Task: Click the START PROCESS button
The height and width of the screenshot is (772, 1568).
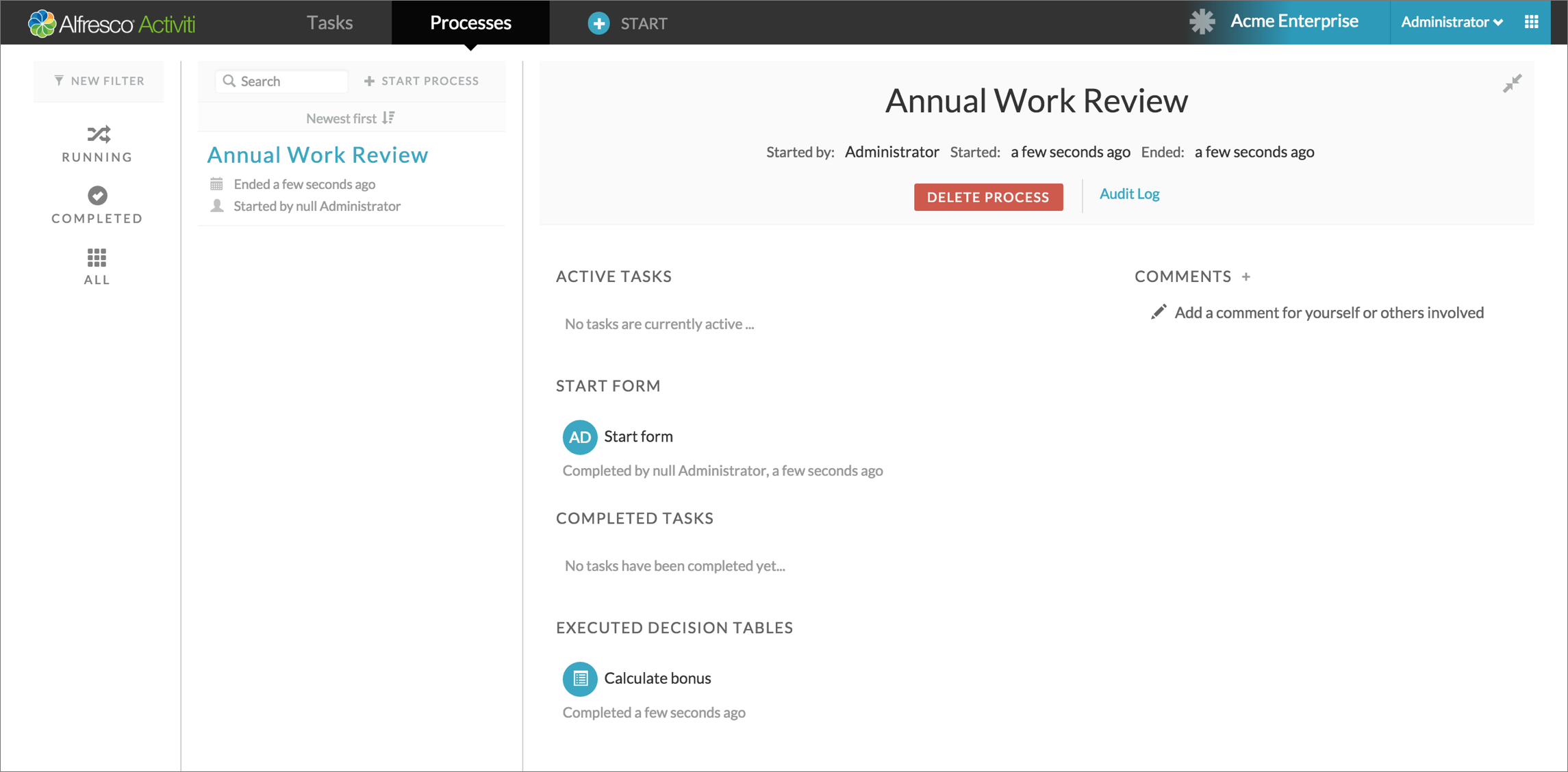Action: tap(422, 81)
